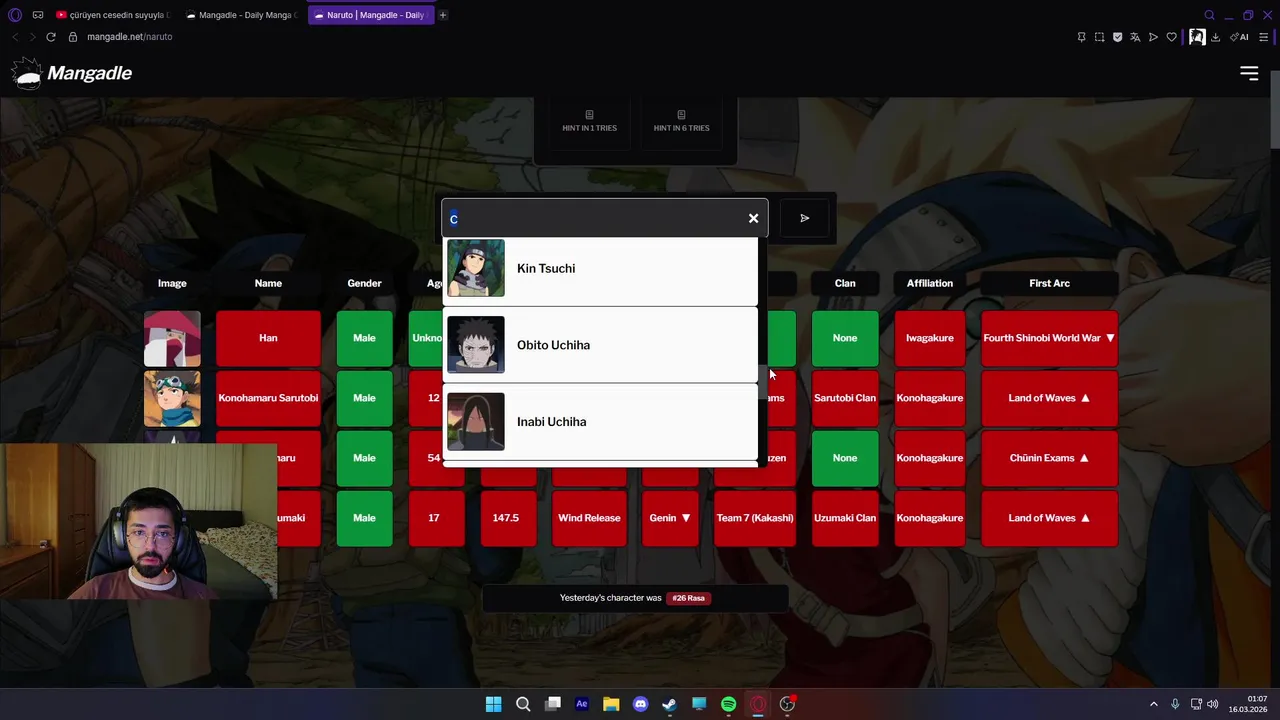The height and width of the screenshot is (720, 1280).
Task: Click the Hint in 6 tries box
Action: (x=681, y=121)
